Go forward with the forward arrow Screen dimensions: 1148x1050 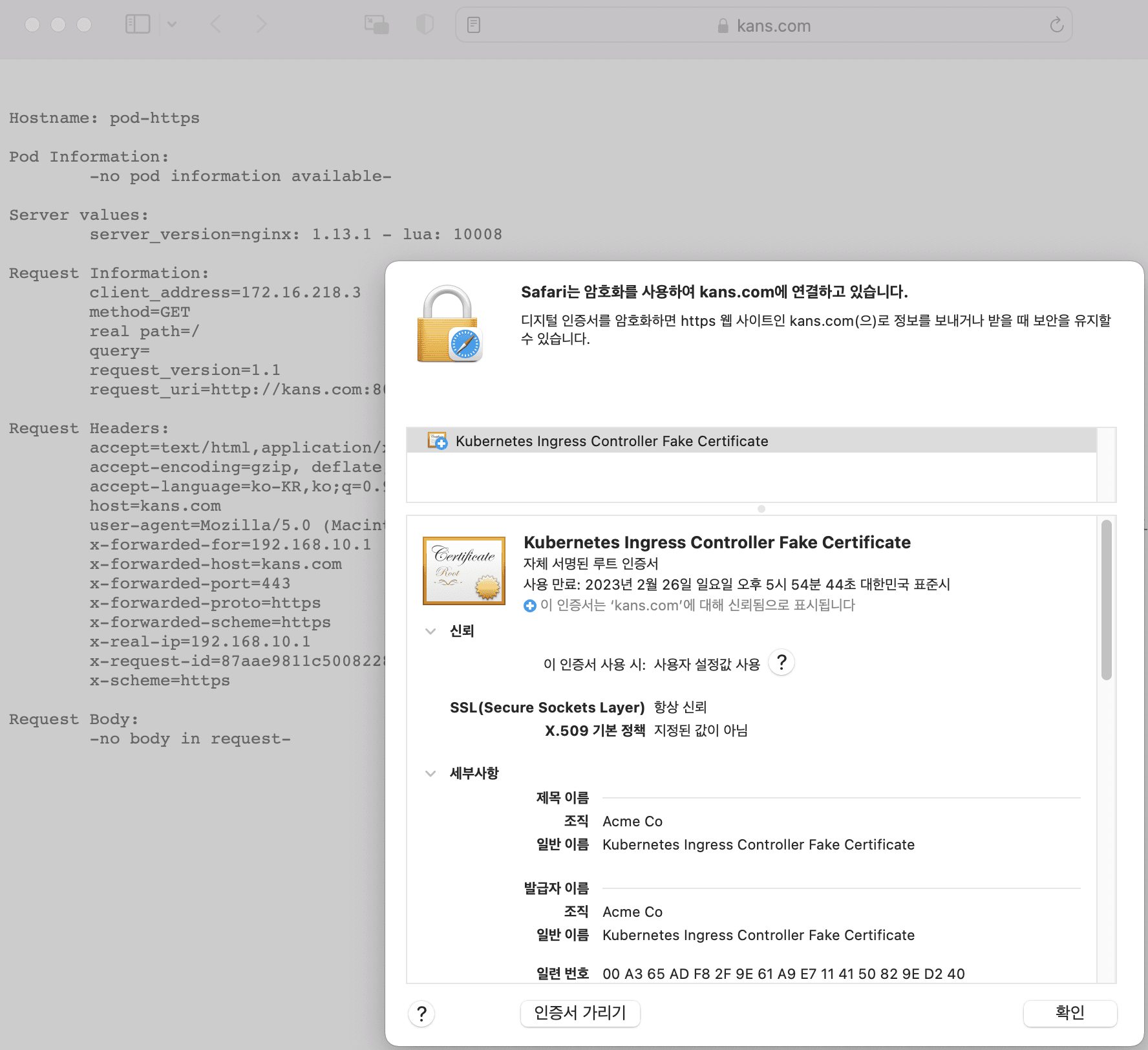tap(261, 25)
